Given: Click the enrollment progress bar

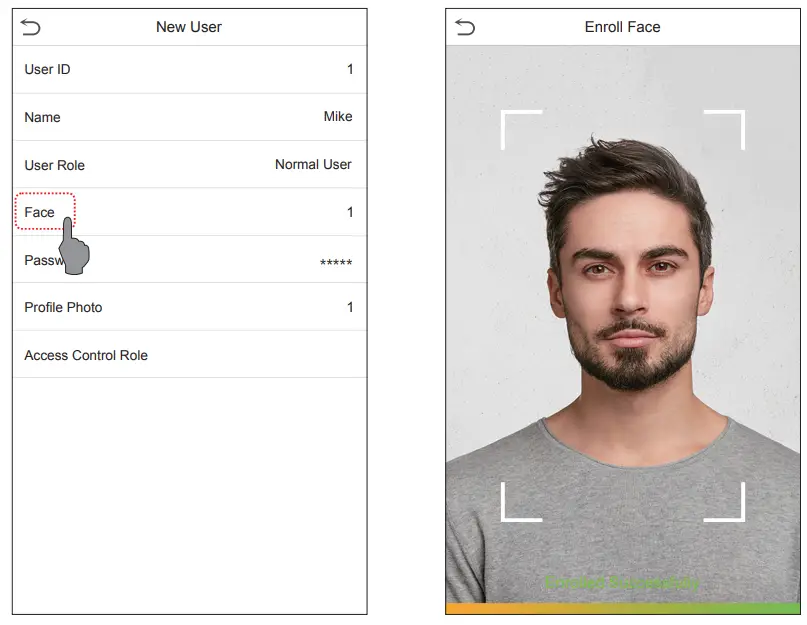Looking at the screenshot, I should [623, 609].
